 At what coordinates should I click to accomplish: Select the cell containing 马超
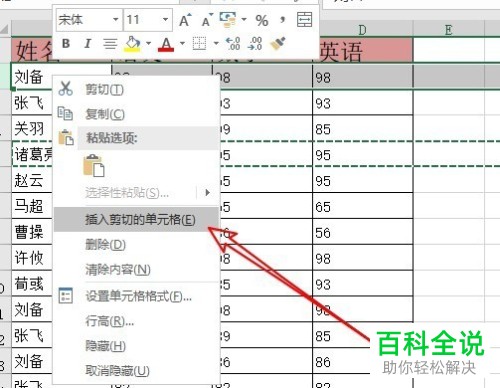[32, 206]
